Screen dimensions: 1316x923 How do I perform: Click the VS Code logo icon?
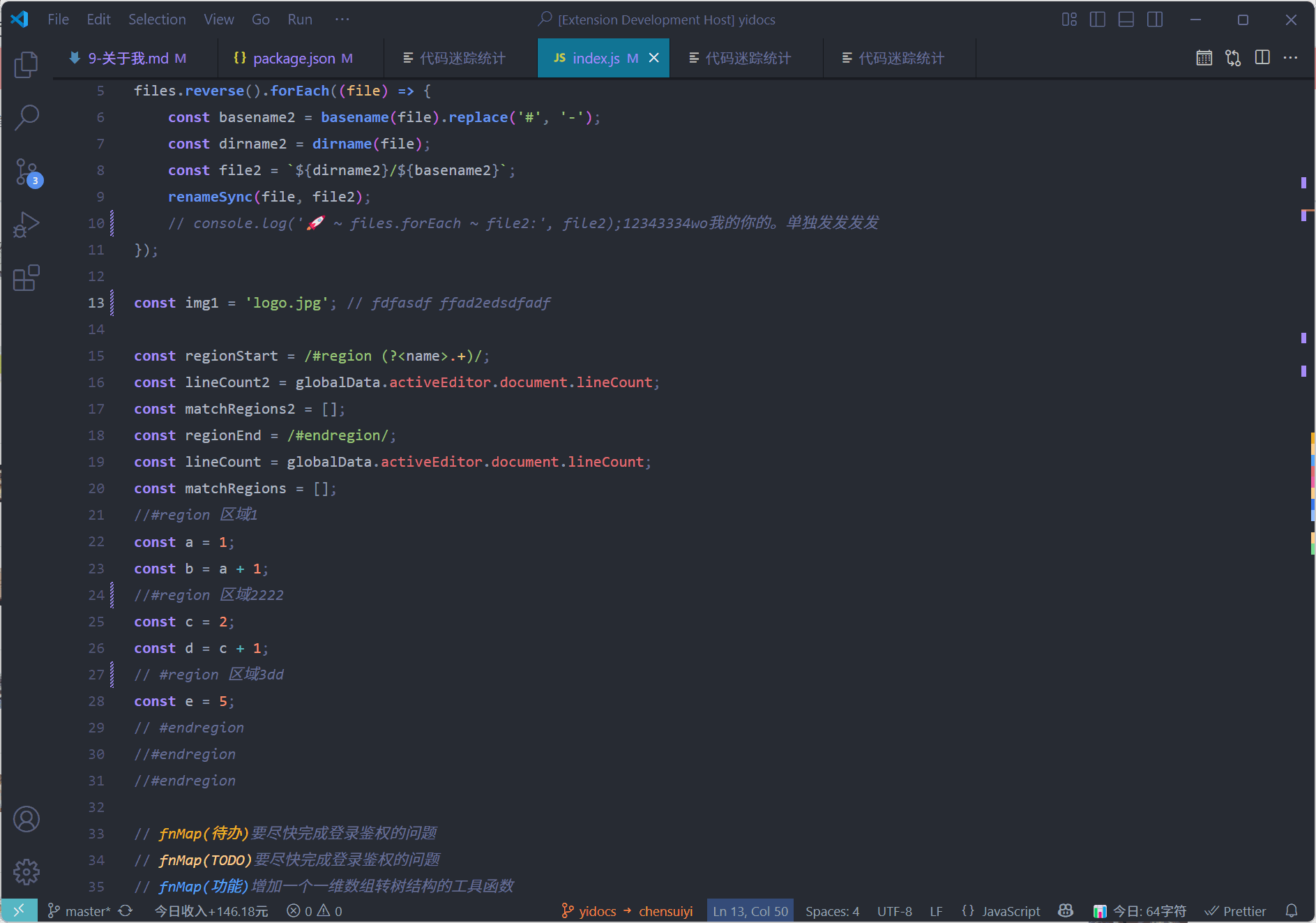(x=20, y=20)
